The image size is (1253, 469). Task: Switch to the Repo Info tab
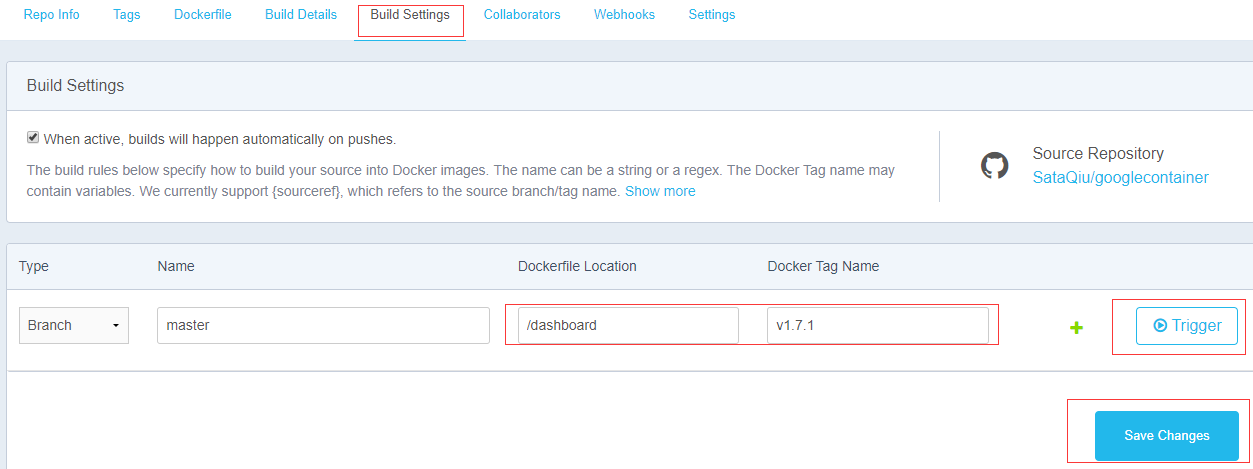[52, 15]
